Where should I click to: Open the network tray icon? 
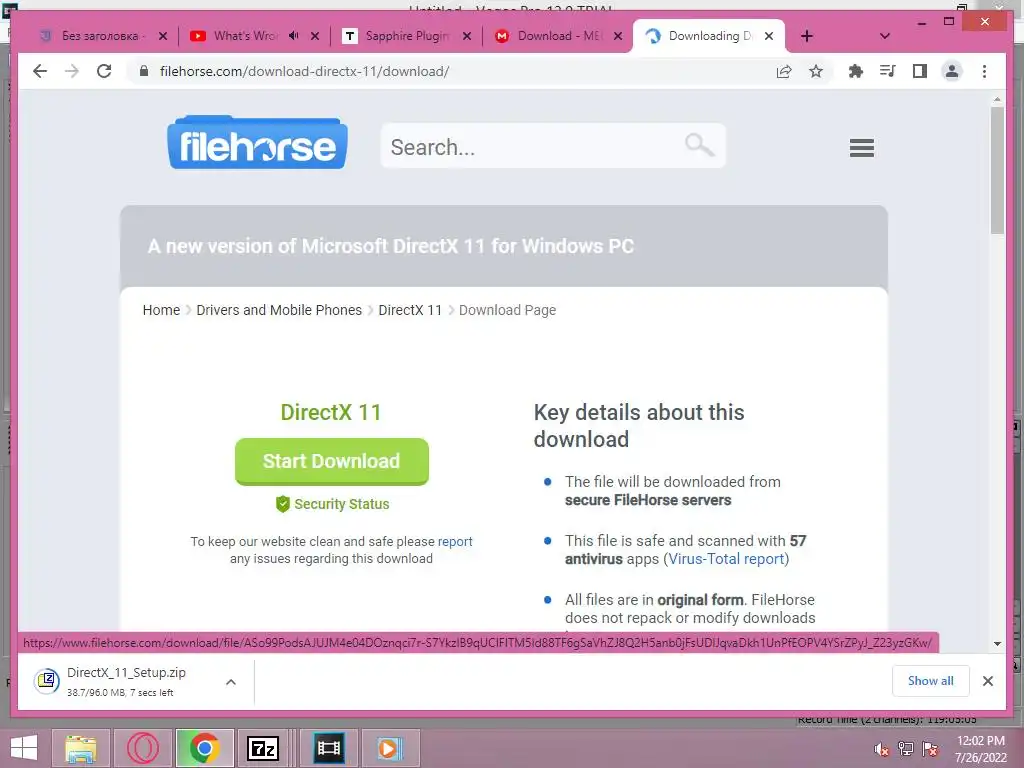pyautogui.click(x=906, y=749)
